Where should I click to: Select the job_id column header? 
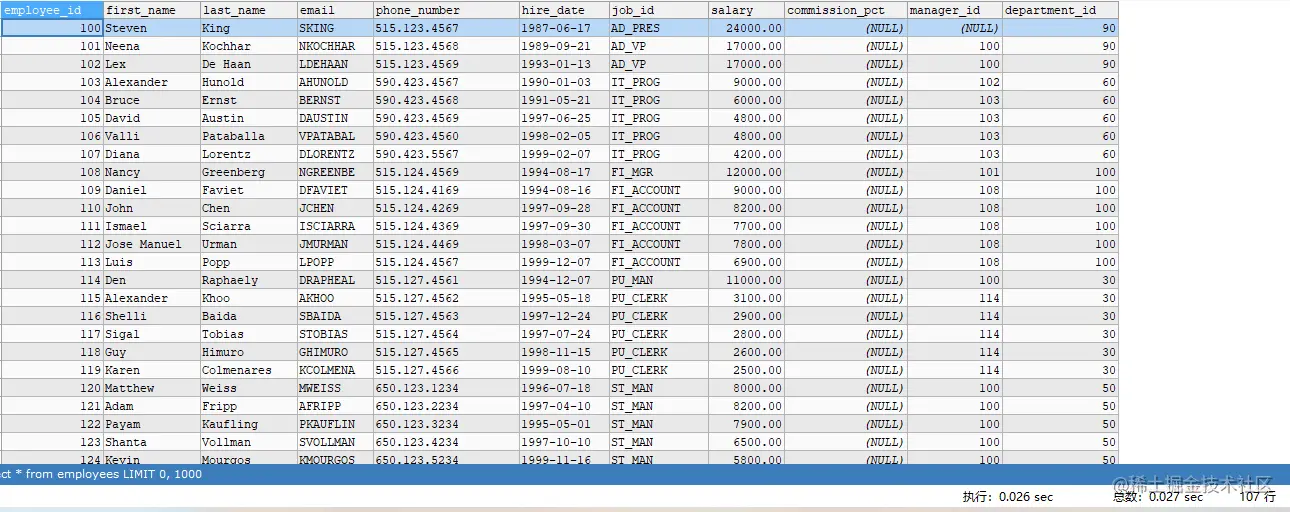(x=658, y=10)
